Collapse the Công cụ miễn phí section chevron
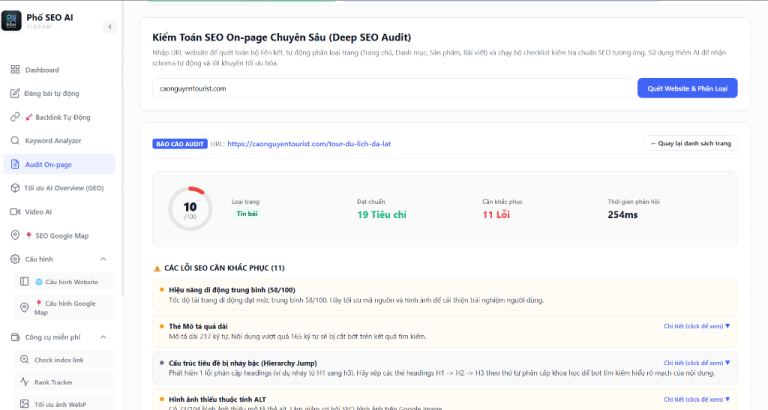This screenshot has height=410, width=768. [103, 337]
